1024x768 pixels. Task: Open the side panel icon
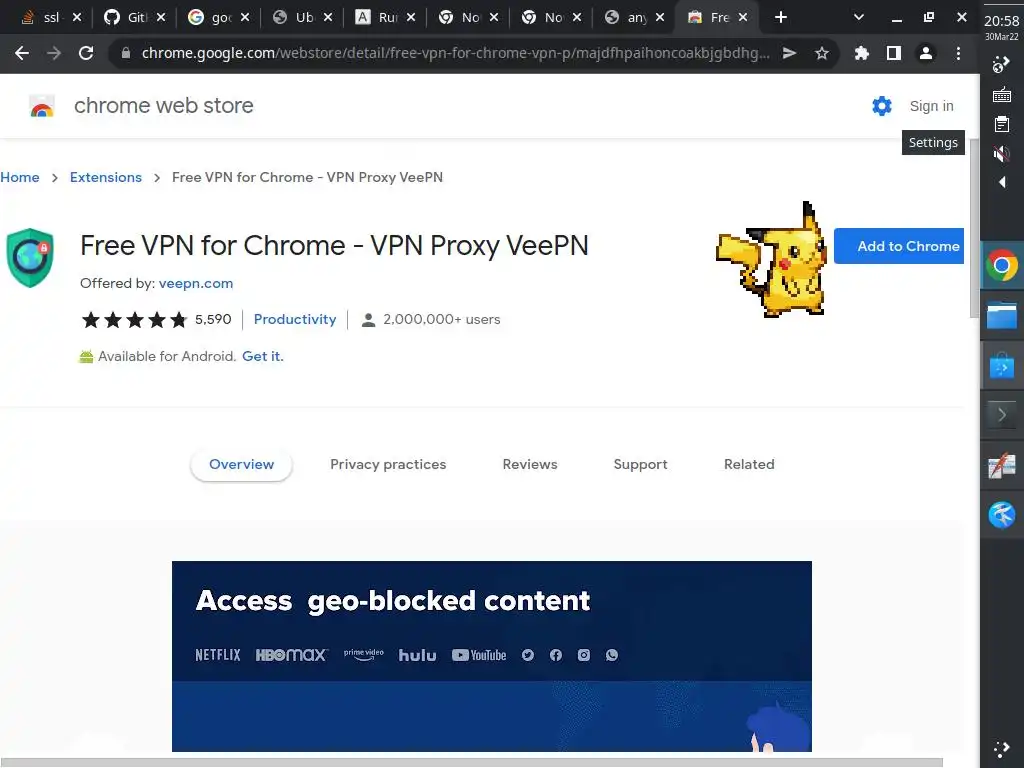tap(893, 53)
